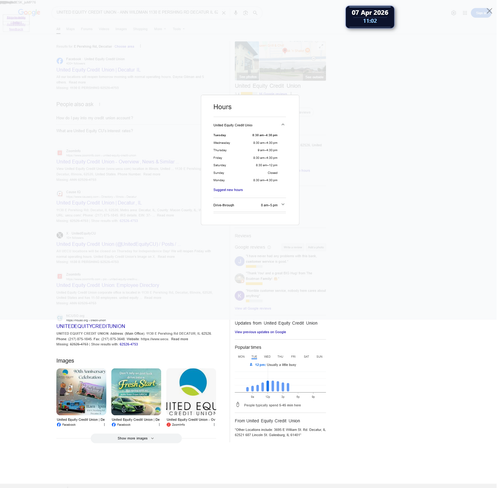Click the Facebook favicon on first result
This screenshot has height=488, width=500.
[x=60, y=61]
